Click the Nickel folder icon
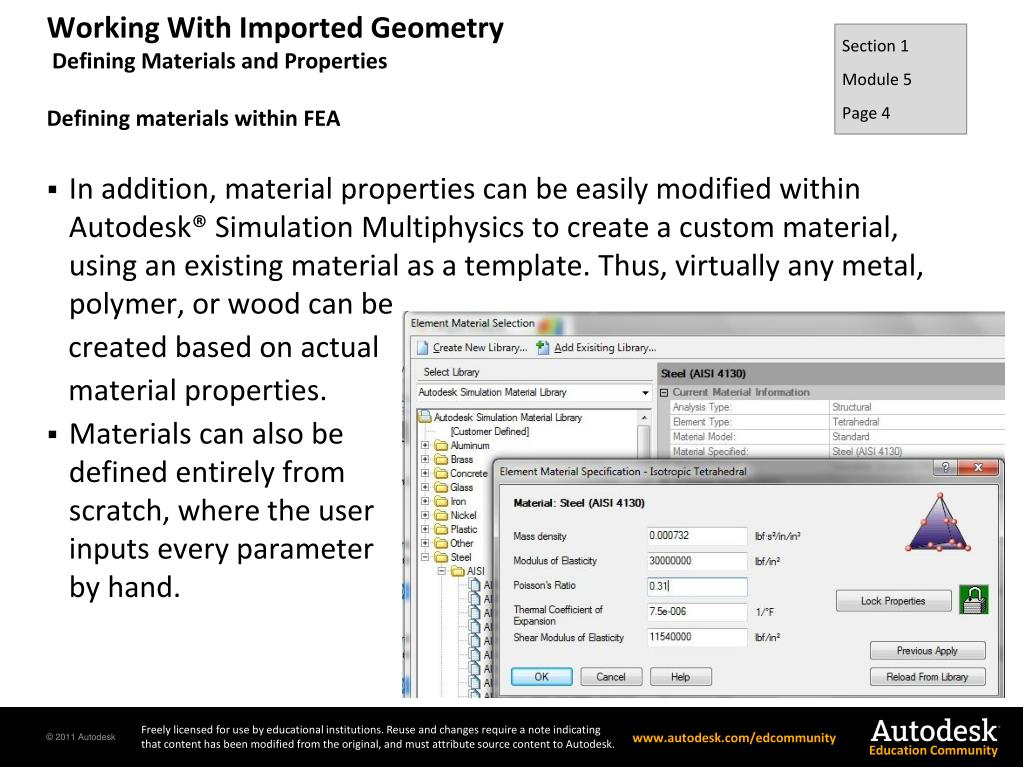1023x767 pixels. pyautogui.click(x=442, y=515)
